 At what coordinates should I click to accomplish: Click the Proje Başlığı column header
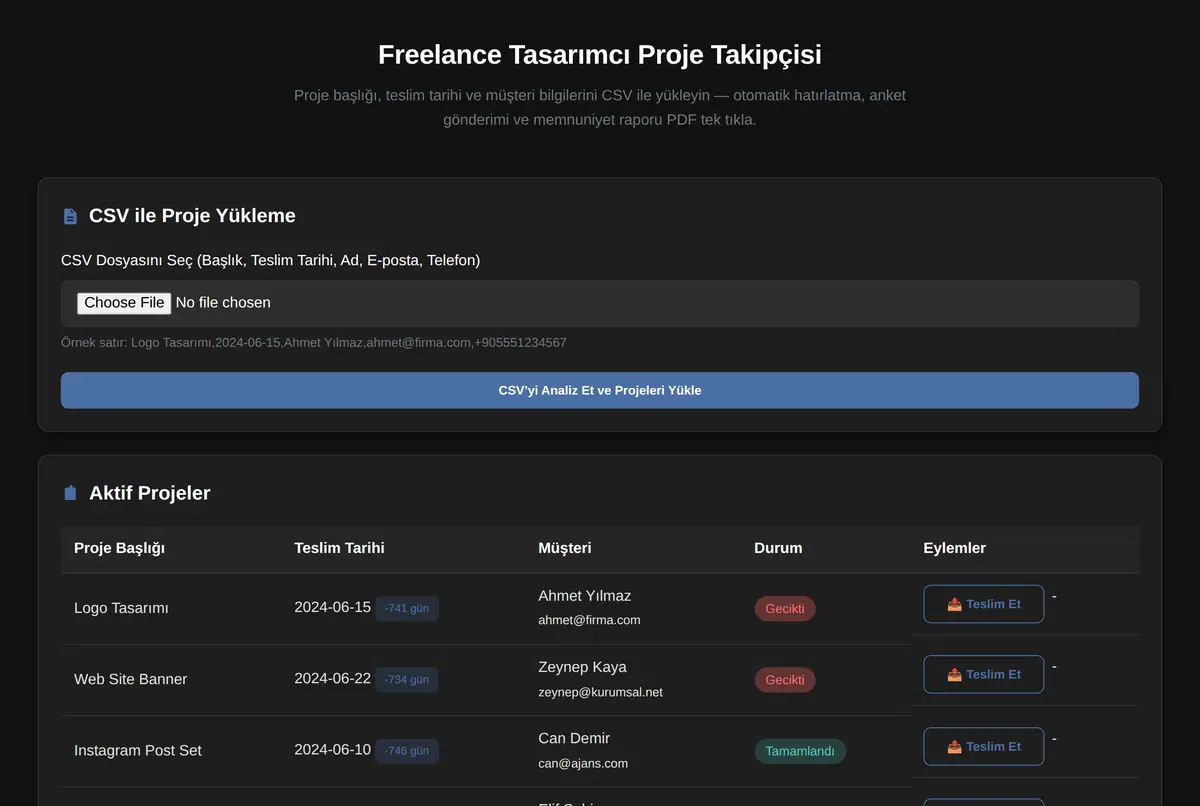(119, 548)
